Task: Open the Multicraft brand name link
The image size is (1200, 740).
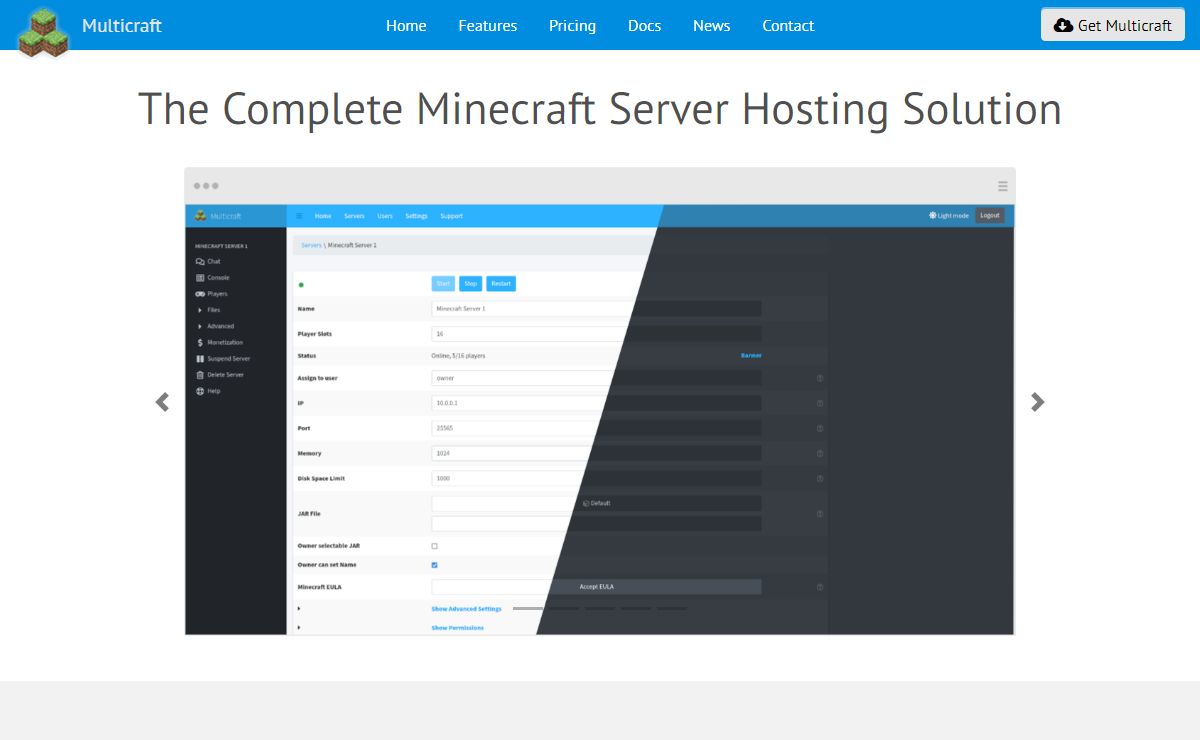Action: (x=121, y=25)
